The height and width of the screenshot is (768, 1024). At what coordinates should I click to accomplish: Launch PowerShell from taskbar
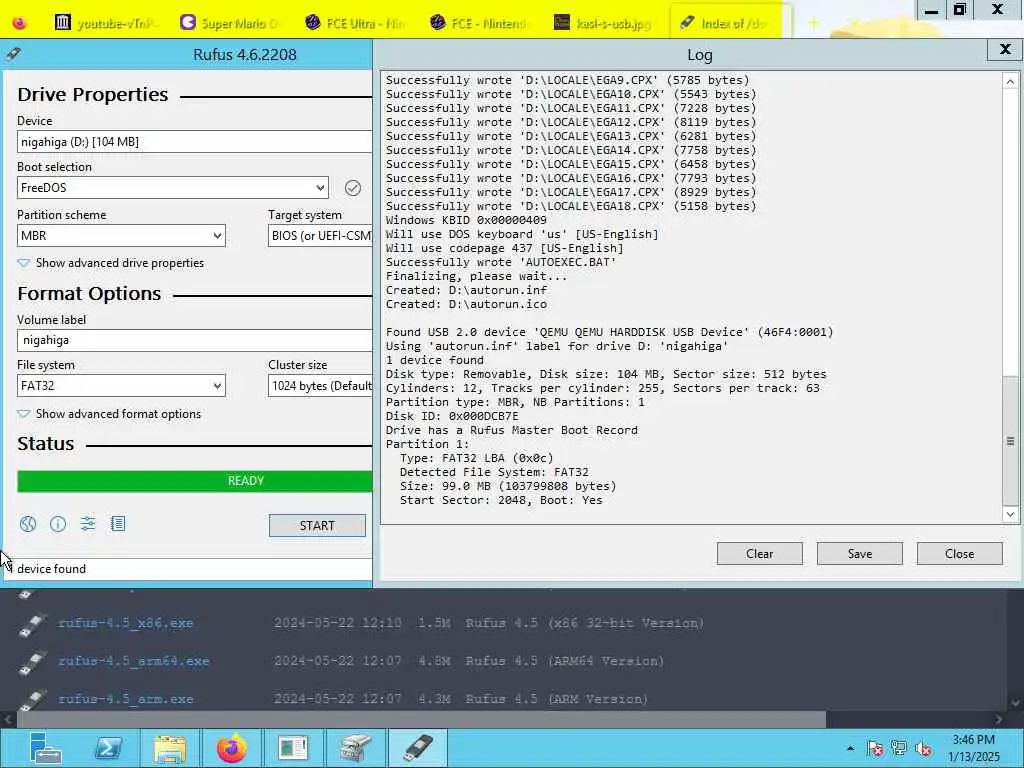[108, 748]
